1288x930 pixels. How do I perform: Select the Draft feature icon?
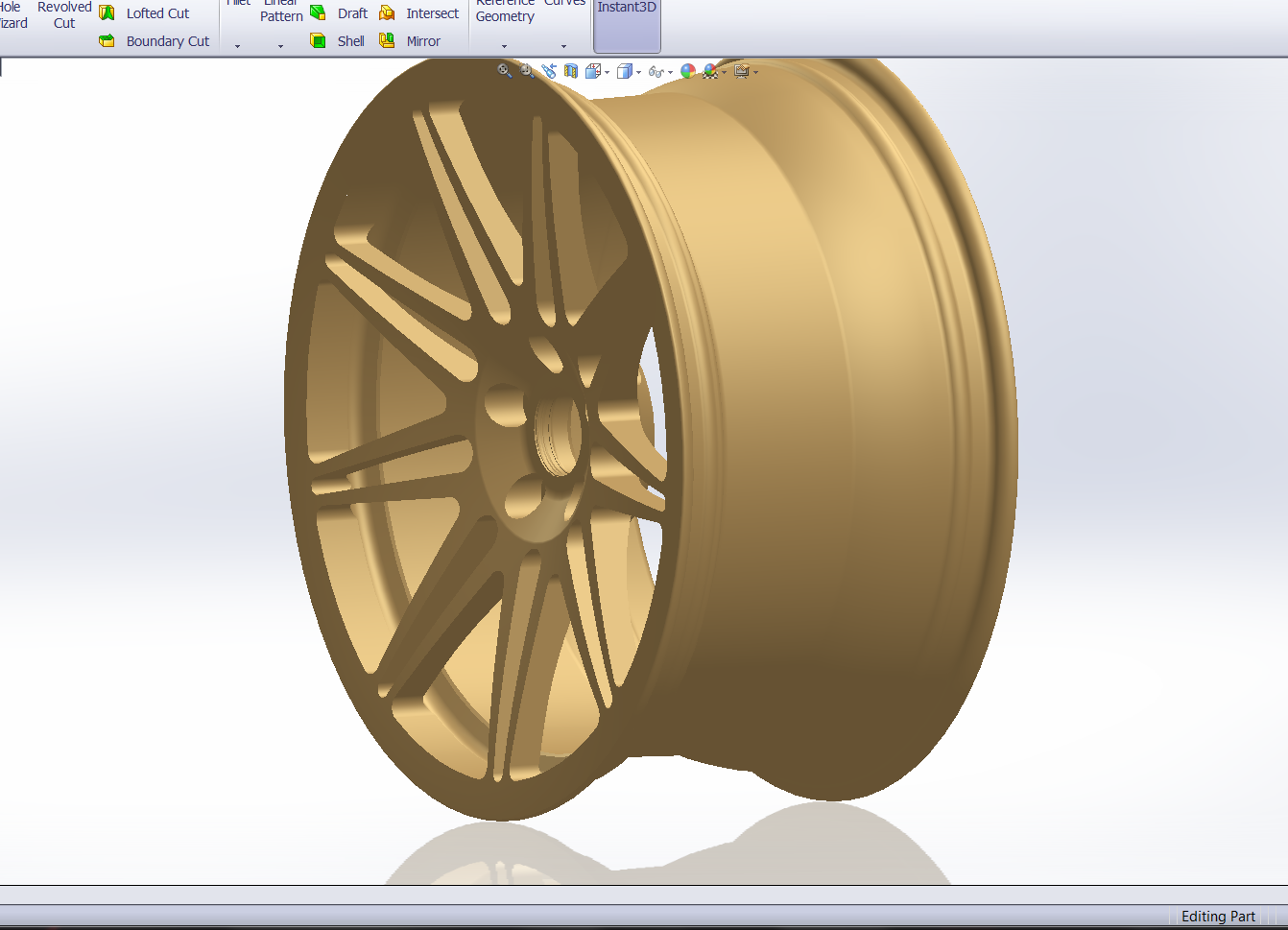tap(318, 13)
